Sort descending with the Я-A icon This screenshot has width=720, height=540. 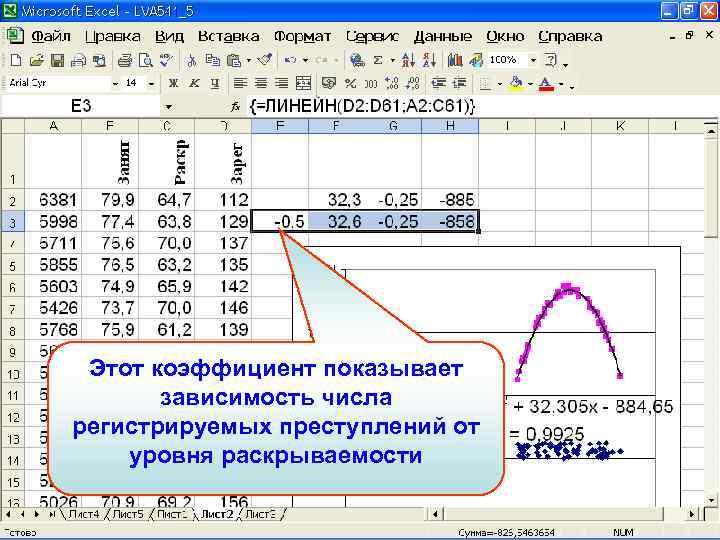[429, 60]
